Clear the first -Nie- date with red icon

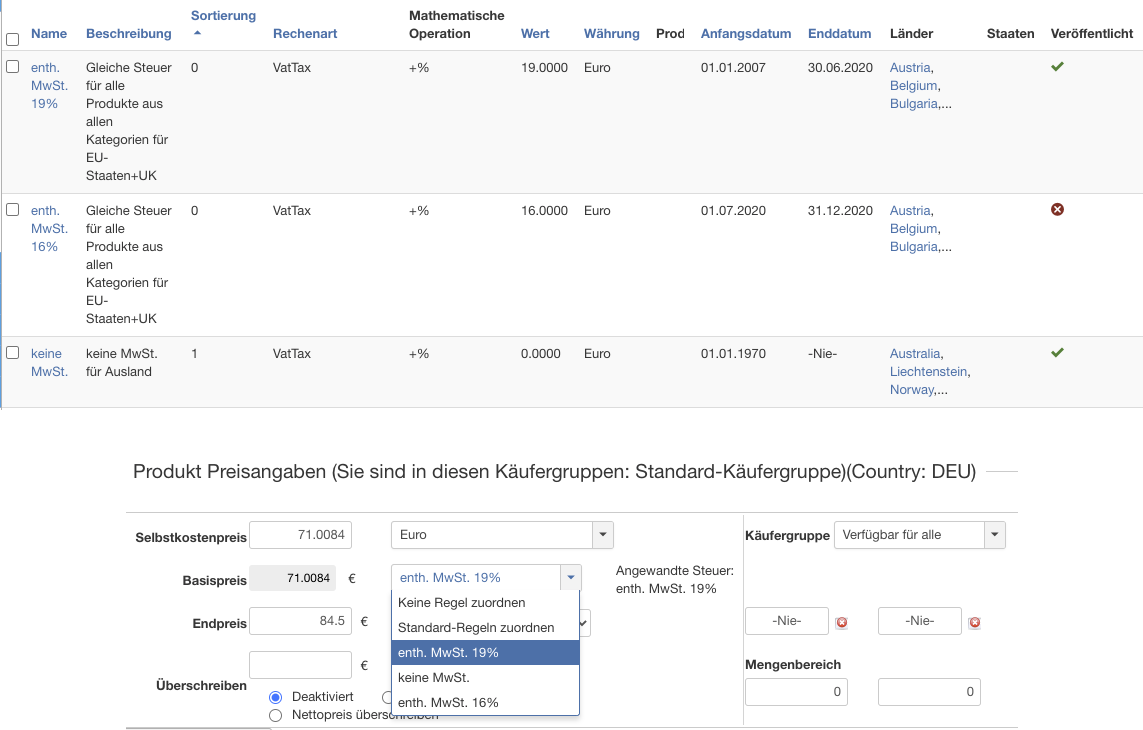[842, 622]
